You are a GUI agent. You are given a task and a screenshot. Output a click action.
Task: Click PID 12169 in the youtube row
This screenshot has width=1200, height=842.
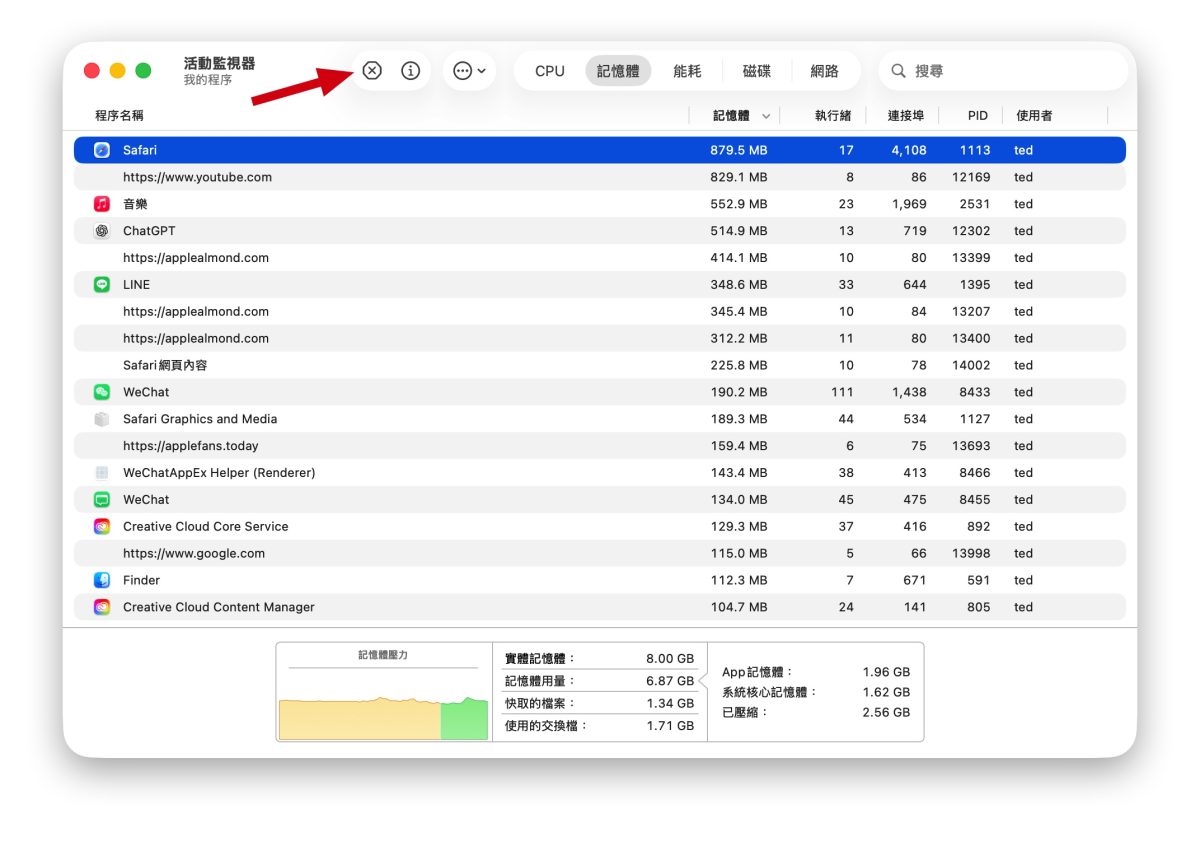pyautogui.click(x=971, y=177)
